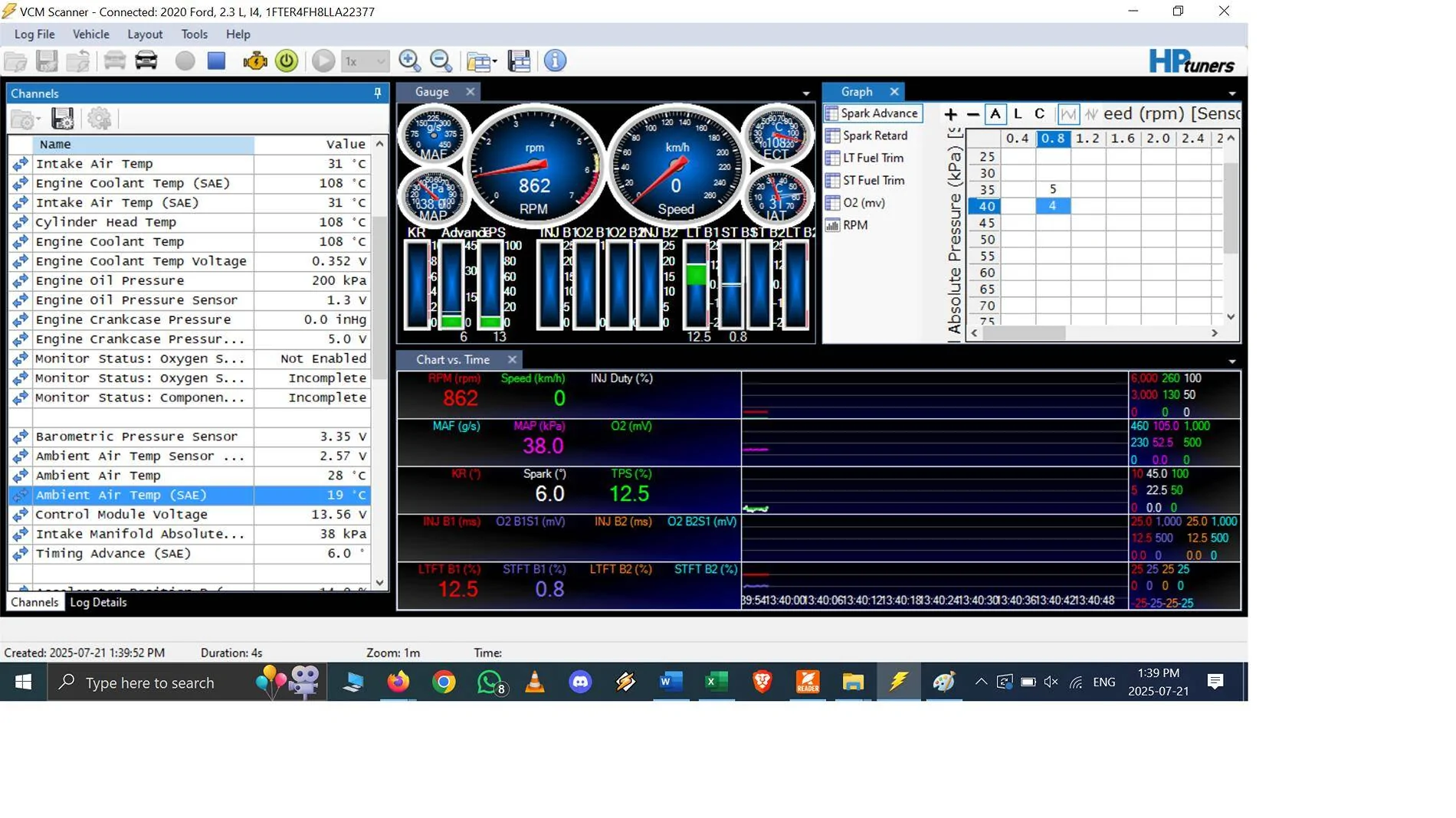Open Discord from the taskbar
1456x818 pixels.
point(580,682)
